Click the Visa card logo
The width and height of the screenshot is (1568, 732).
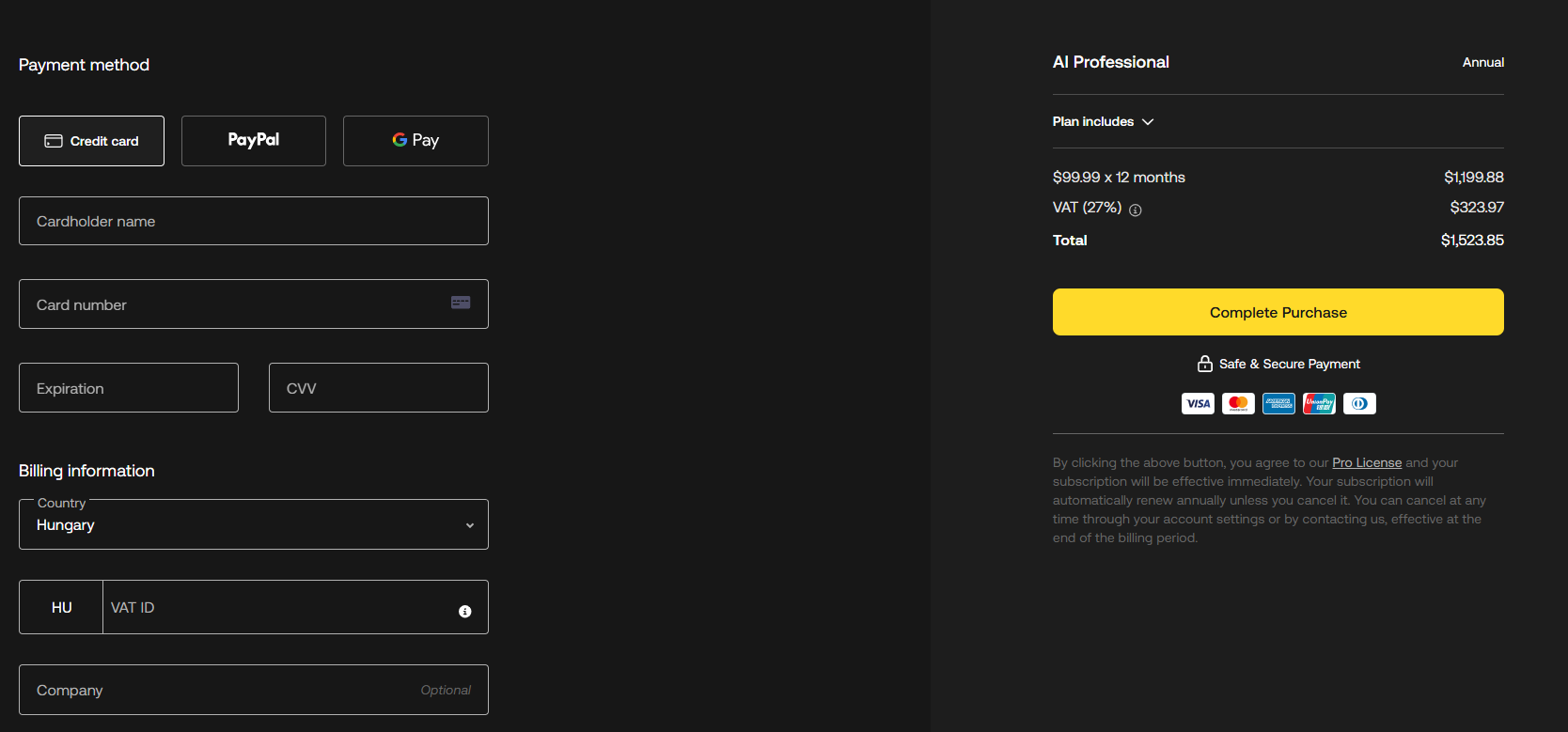pos(1198,404)
